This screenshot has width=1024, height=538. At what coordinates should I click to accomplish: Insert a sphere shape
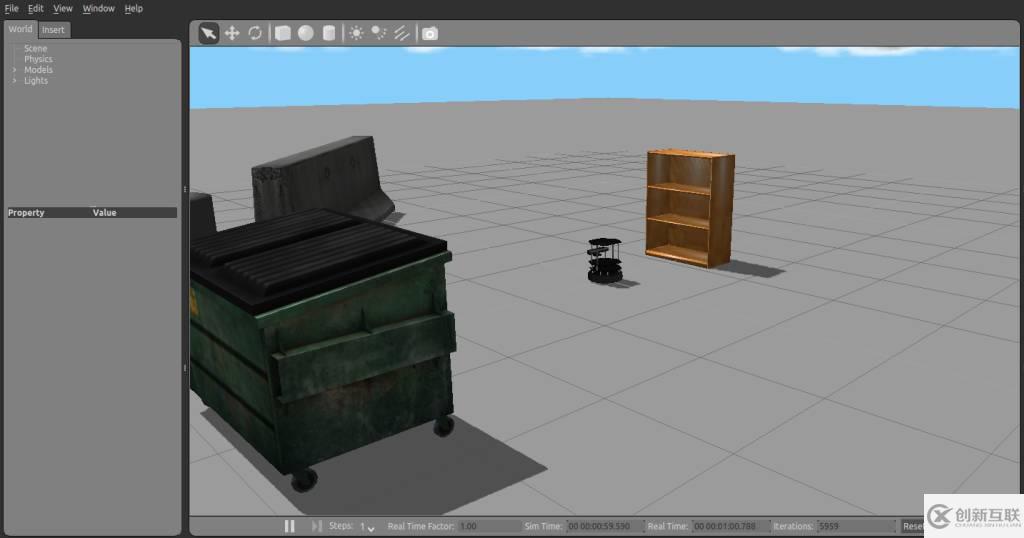point(306,33)
